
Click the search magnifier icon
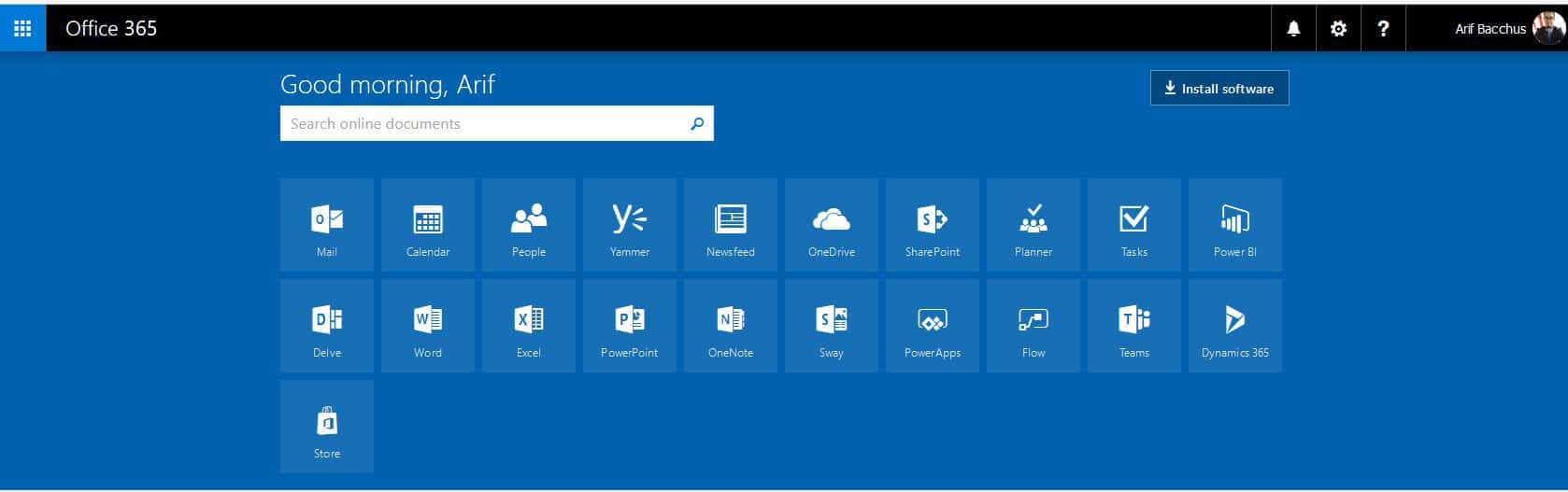coord(697,123)
